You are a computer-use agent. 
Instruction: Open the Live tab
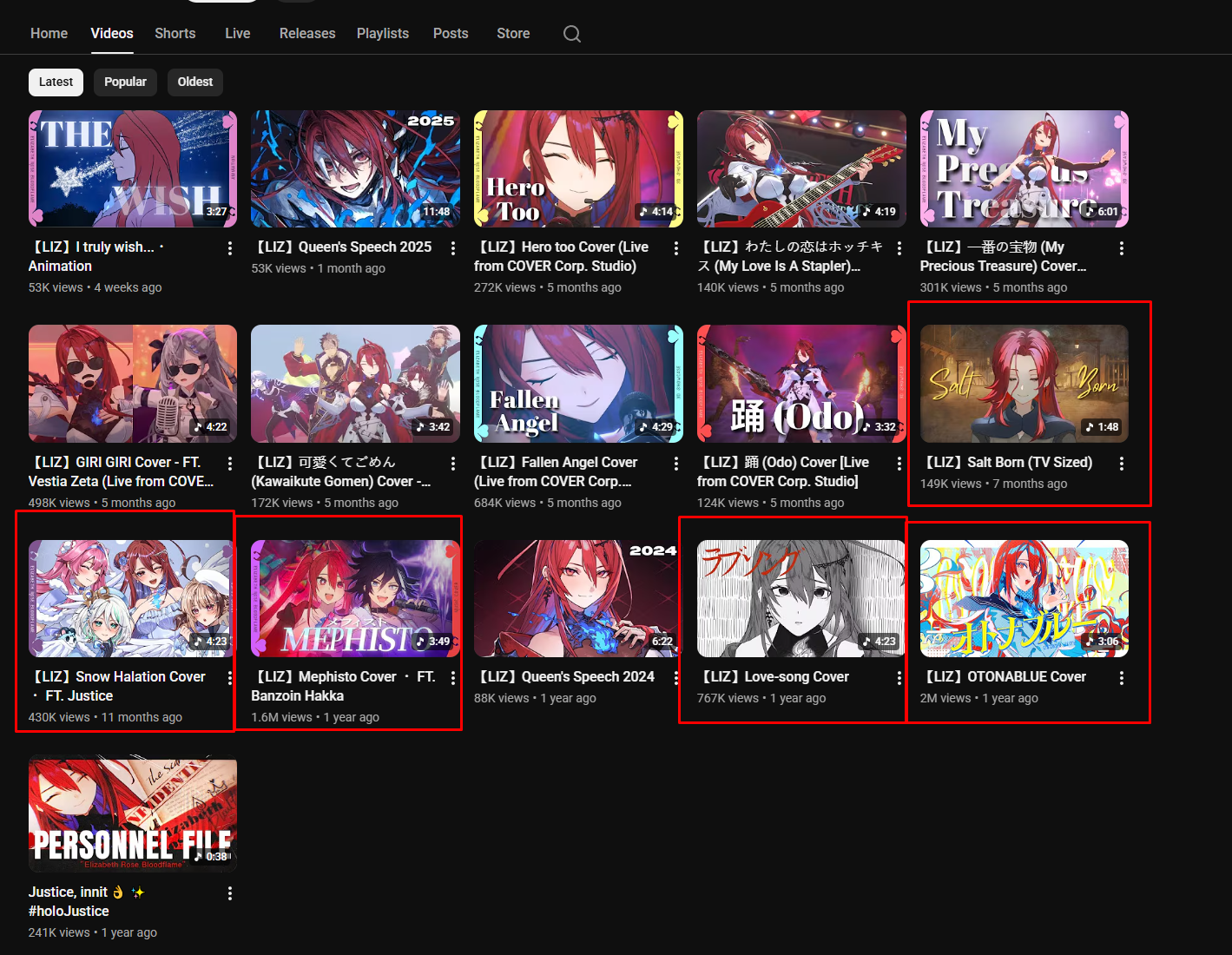pyautogui.click(x=238, y=33)
